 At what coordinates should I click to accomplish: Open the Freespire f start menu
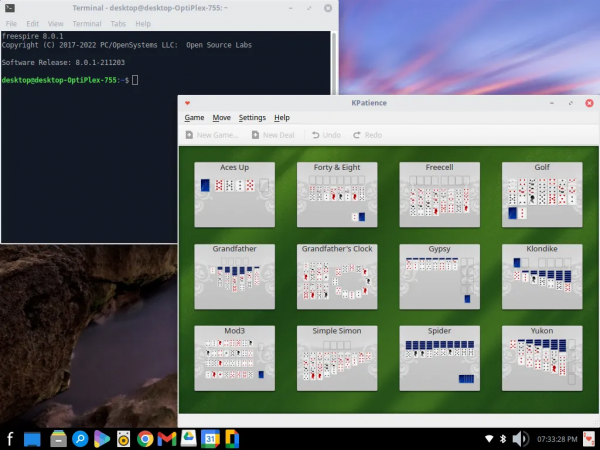10,439
